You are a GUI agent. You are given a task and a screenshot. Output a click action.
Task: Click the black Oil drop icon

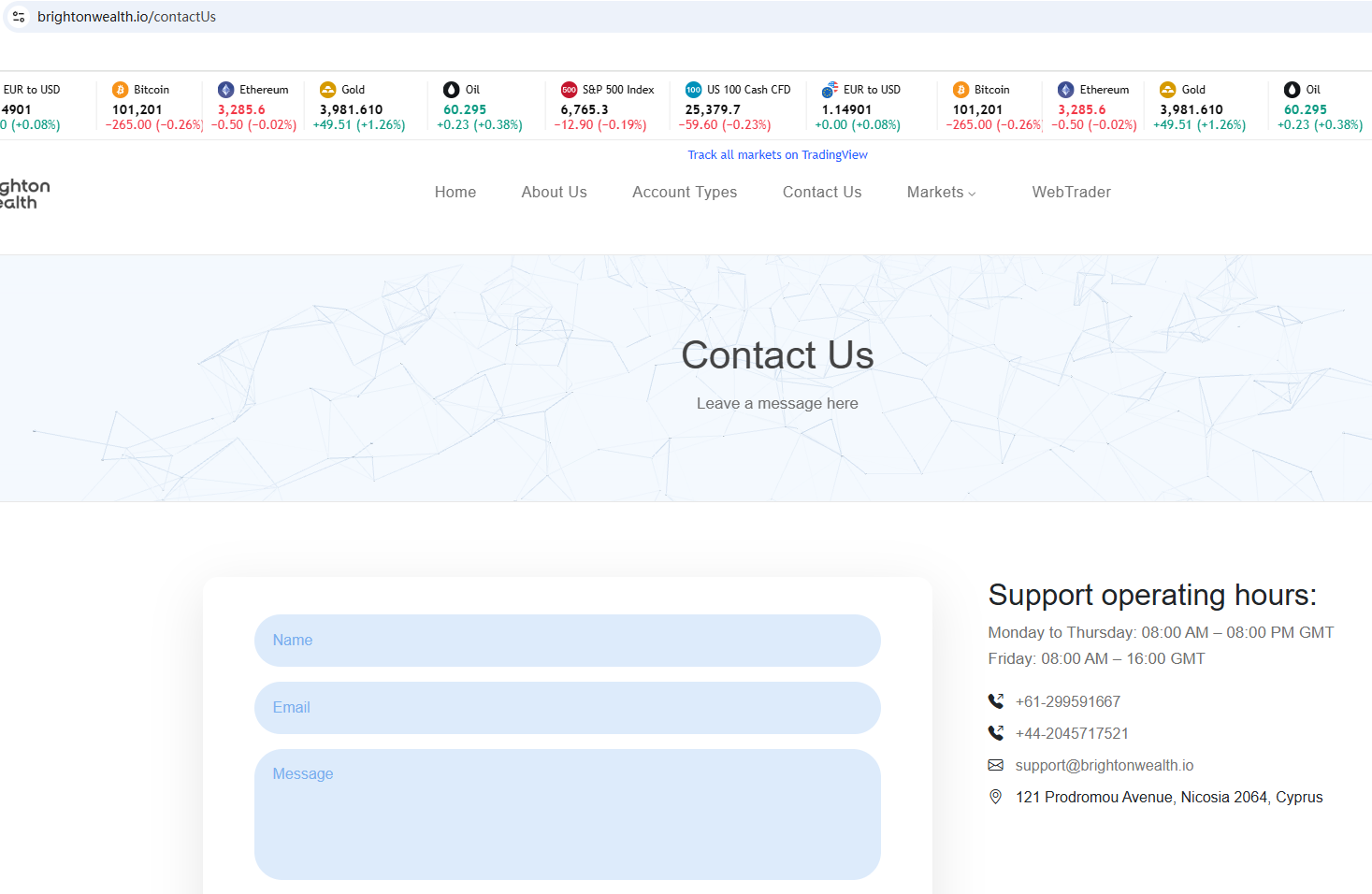coord(451,90)
